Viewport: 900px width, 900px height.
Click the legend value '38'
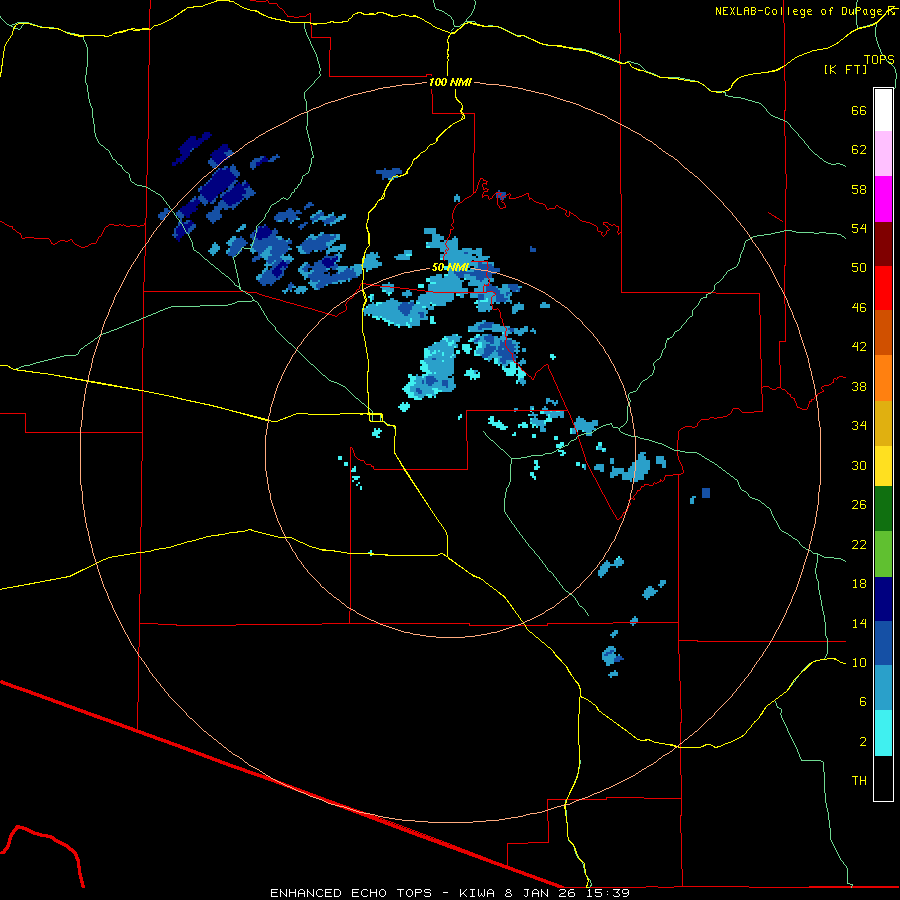click(x=859, y=386)
